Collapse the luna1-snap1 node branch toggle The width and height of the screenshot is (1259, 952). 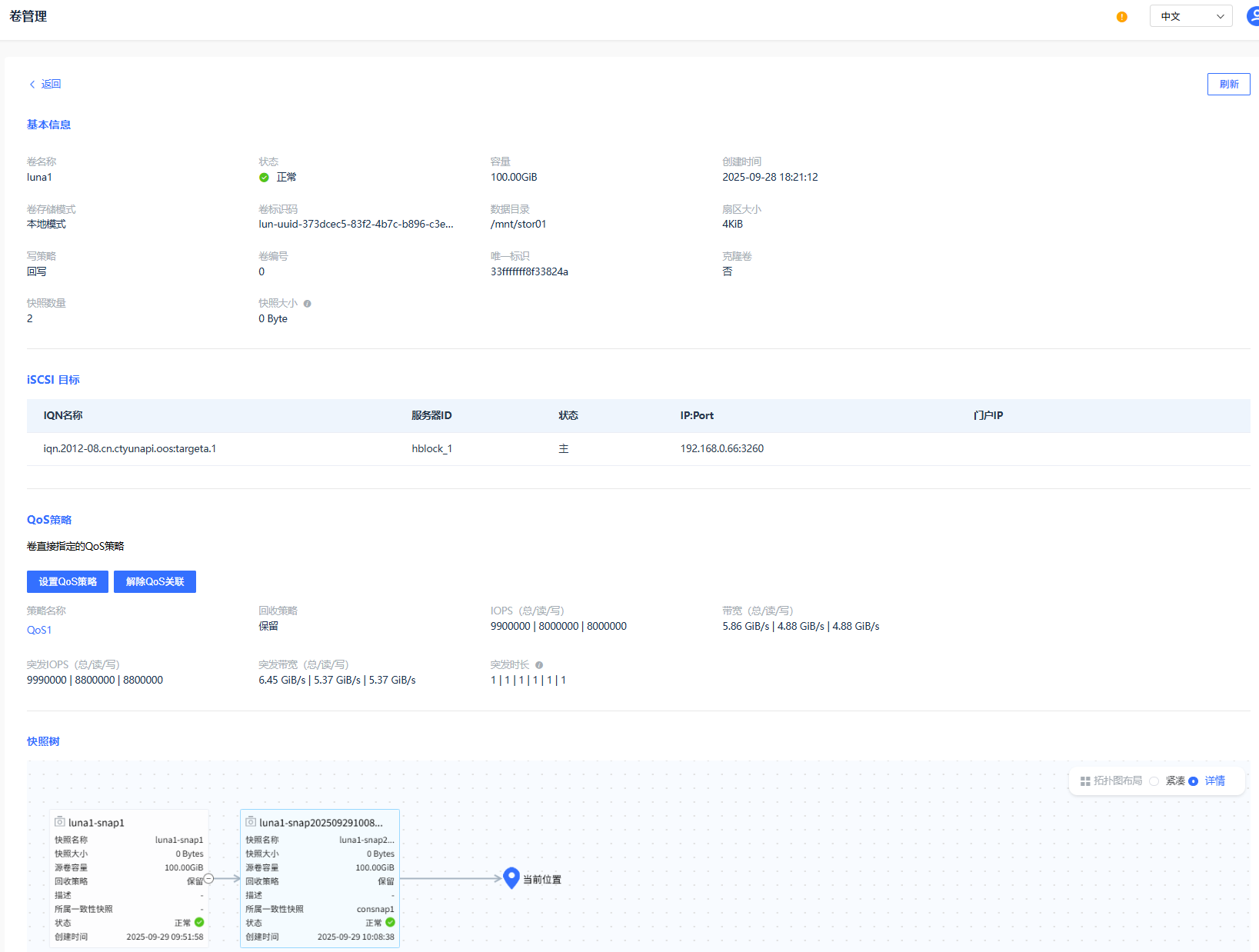click(208, 878)
